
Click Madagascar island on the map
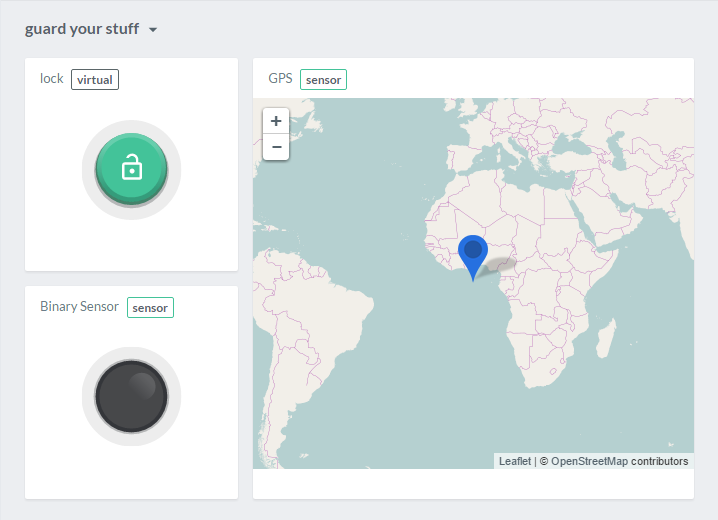click(x=606, y=340)
